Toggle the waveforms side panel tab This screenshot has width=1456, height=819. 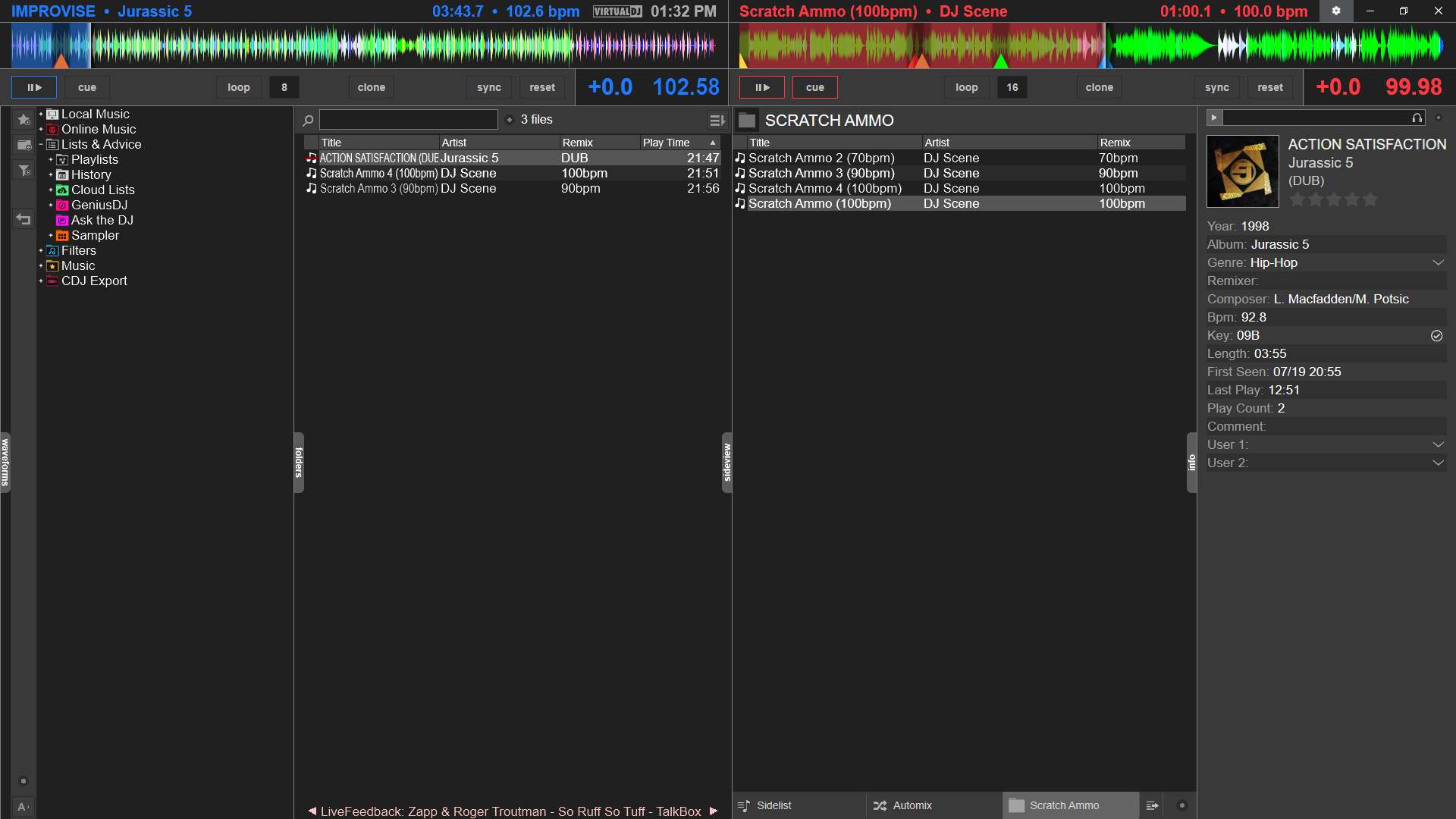(x=5, y=463)
